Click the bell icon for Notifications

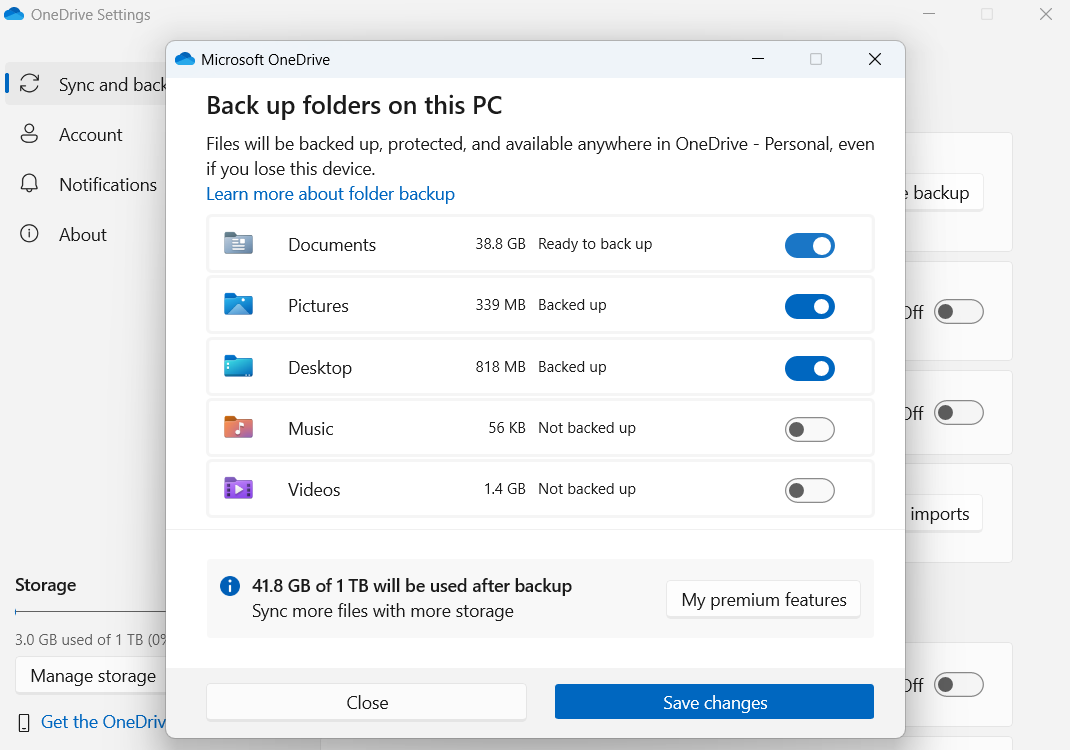(x=30, y=184)
